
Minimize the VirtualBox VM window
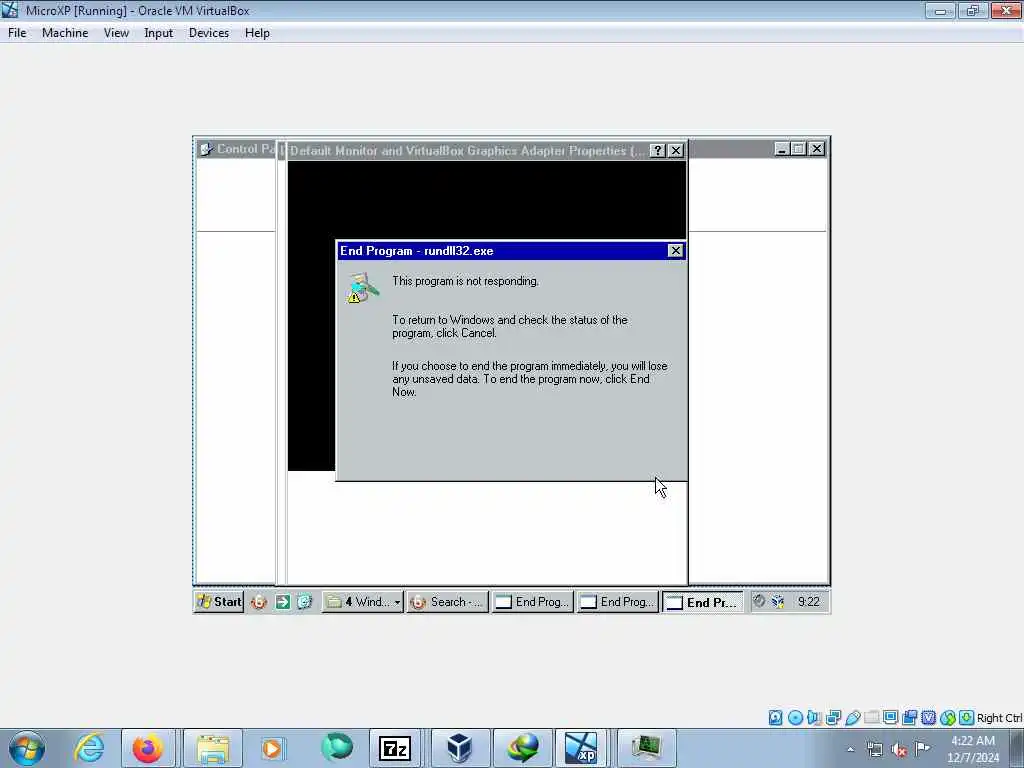click(940, 10)
